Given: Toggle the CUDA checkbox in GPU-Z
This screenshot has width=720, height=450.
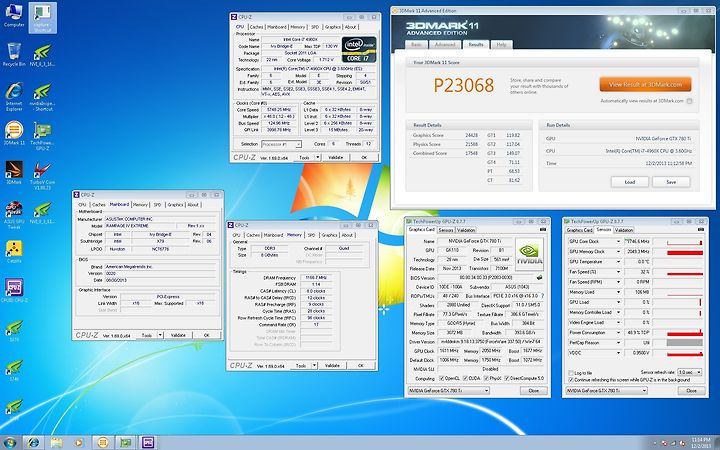Looking at the screenshot, I should point(465,378).
